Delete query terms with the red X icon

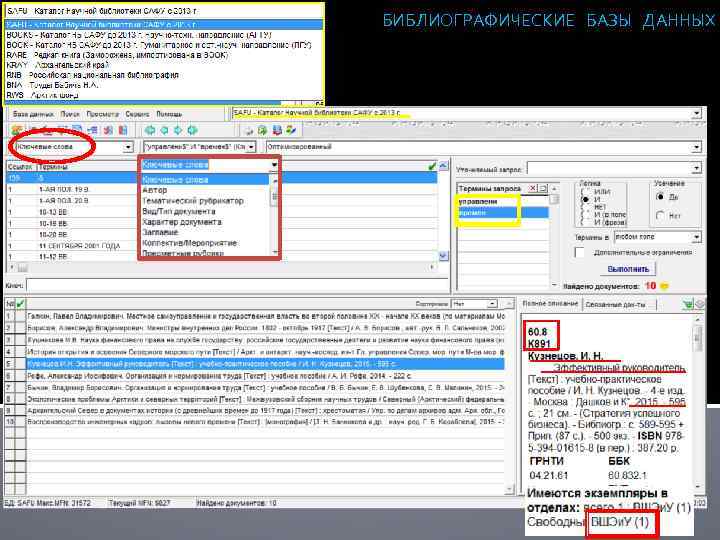click(x=532, y=188)
